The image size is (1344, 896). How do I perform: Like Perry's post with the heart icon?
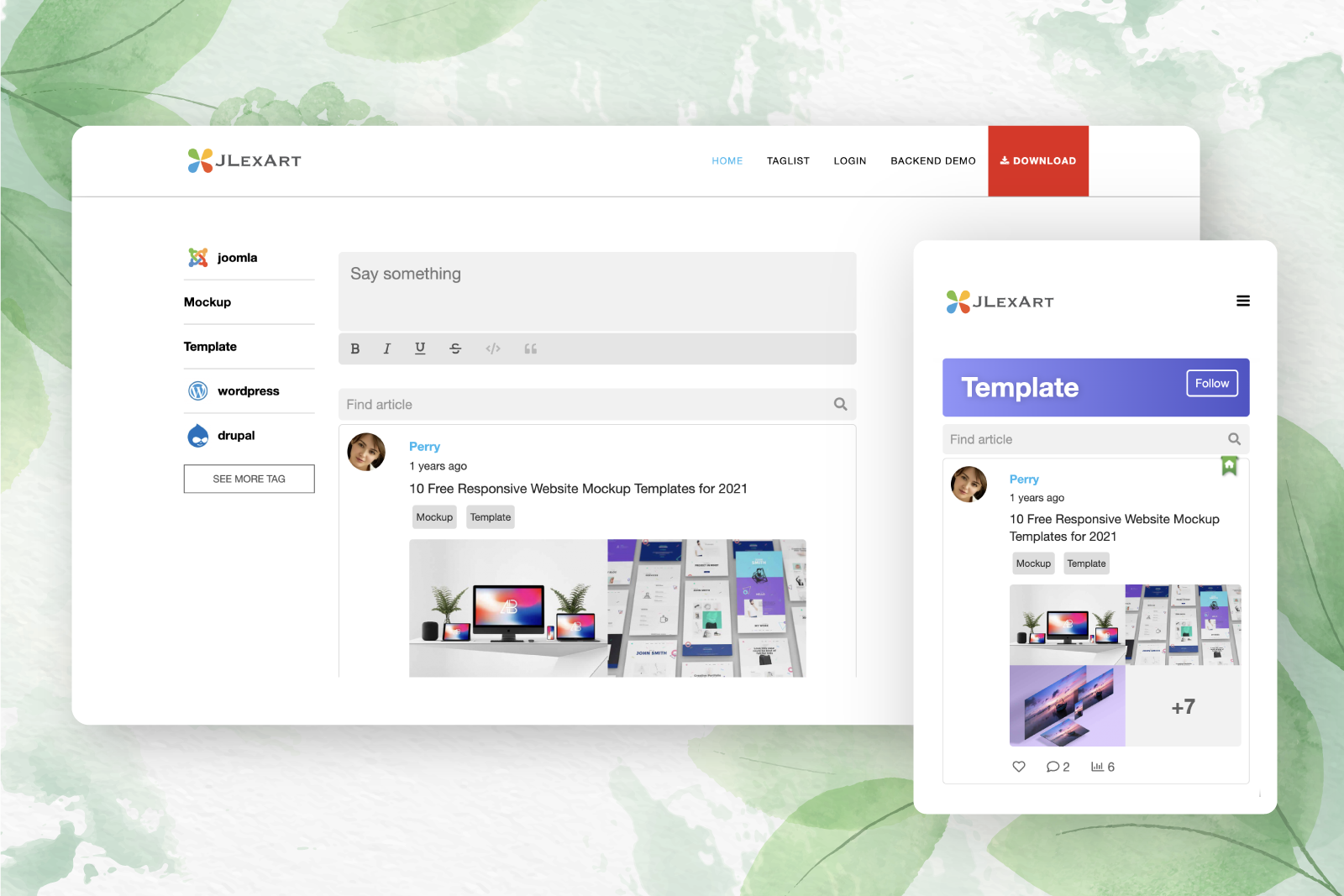pos(1018,766)
